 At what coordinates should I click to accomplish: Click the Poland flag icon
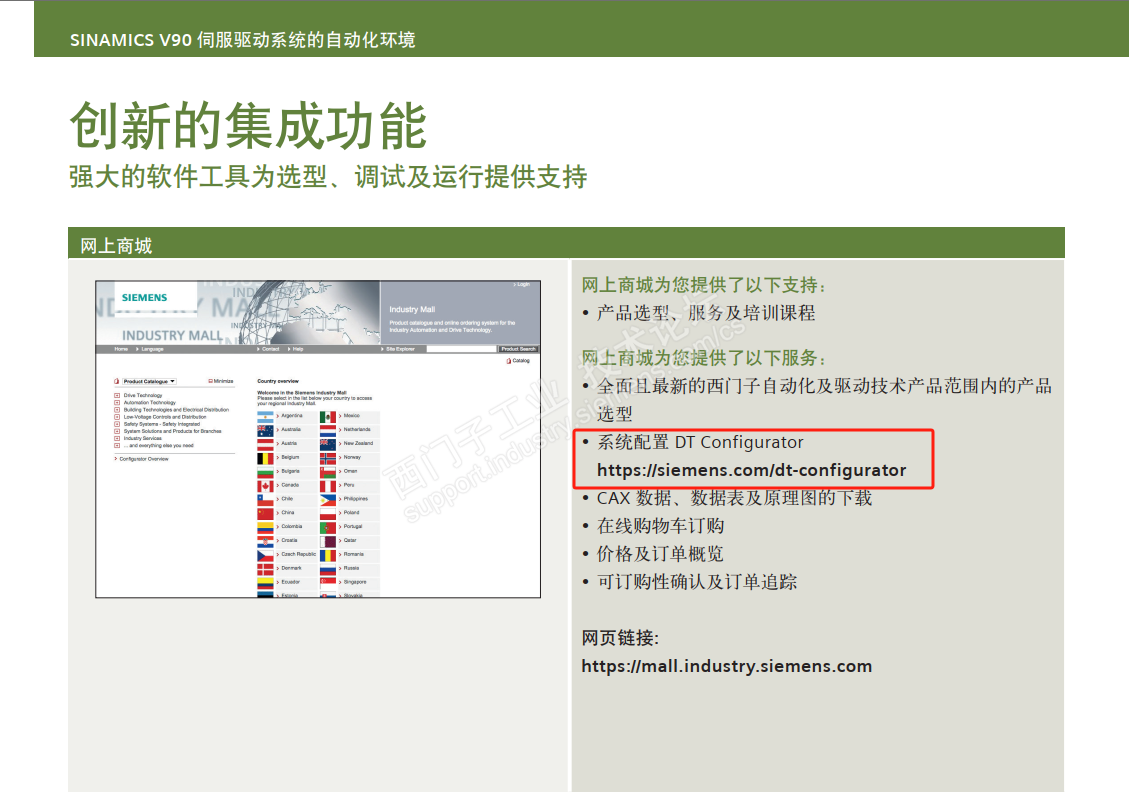point(328,513)
